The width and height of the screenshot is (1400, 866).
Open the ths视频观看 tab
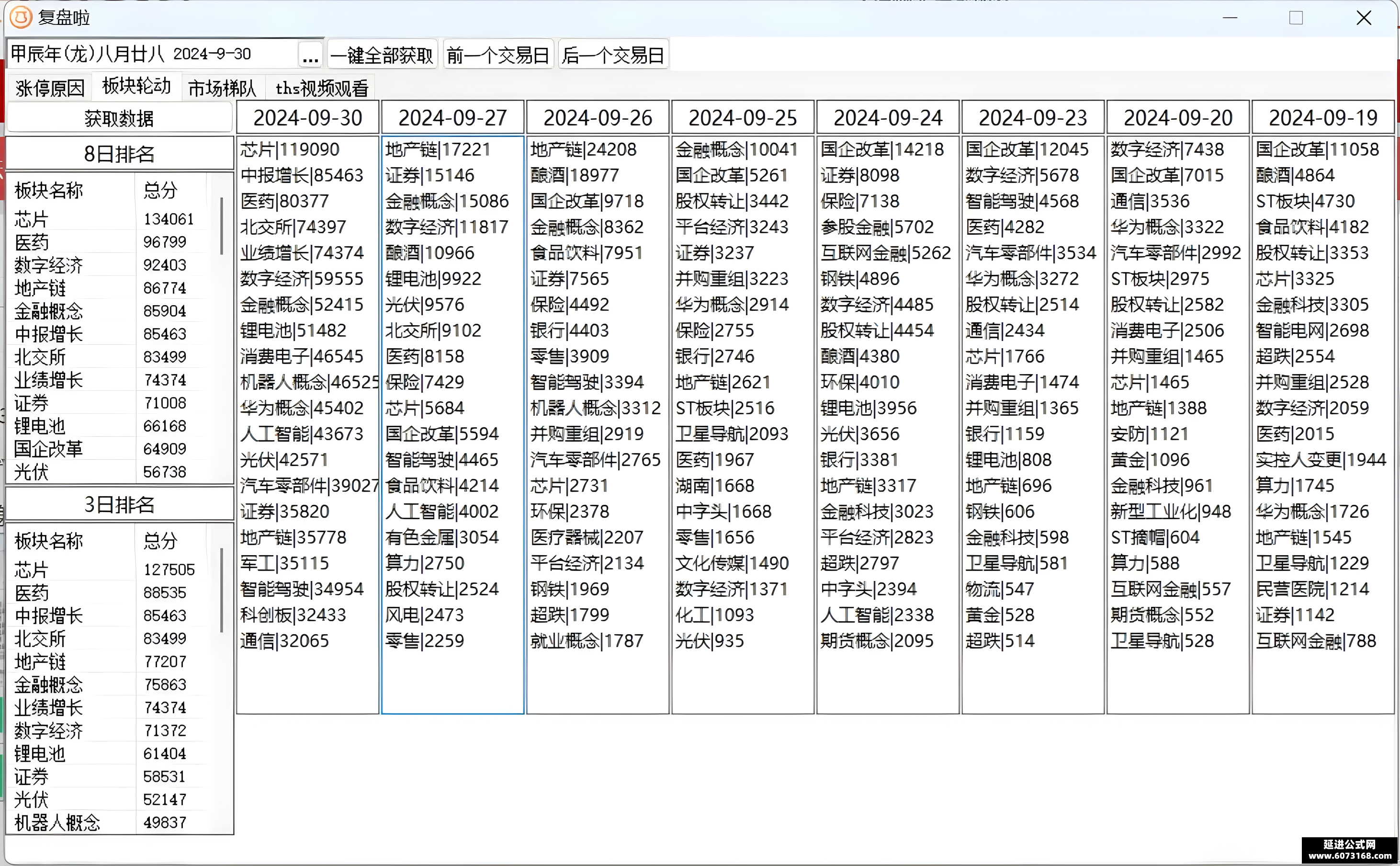click(322, 88)
